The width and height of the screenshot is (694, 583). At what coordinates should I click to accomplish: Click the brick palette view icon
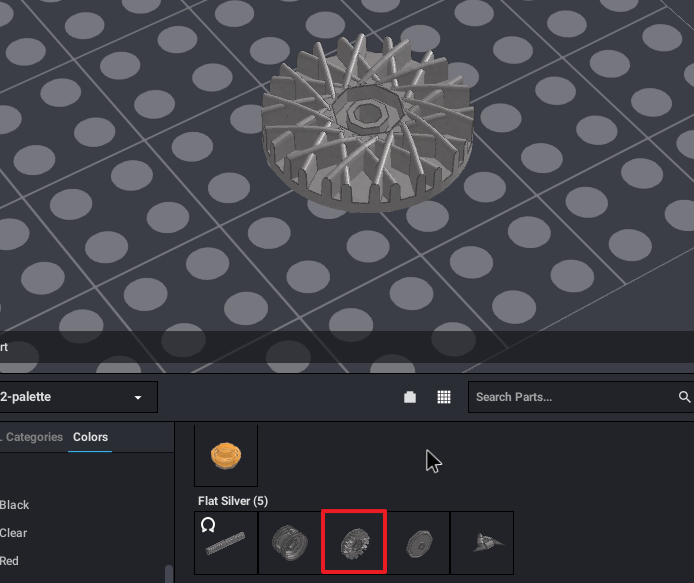[x=410, y=397]
